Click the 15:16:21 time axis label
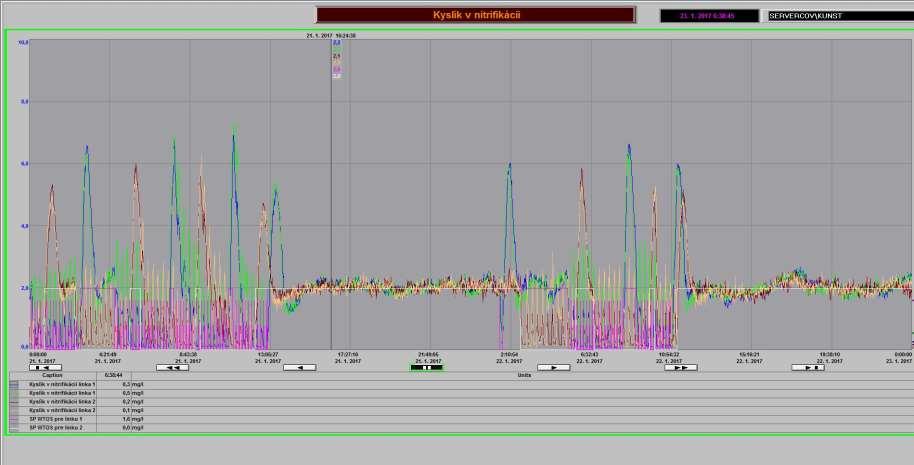This screenshot has width=914, height=465. pyautogui.click(x=749, y=354)
